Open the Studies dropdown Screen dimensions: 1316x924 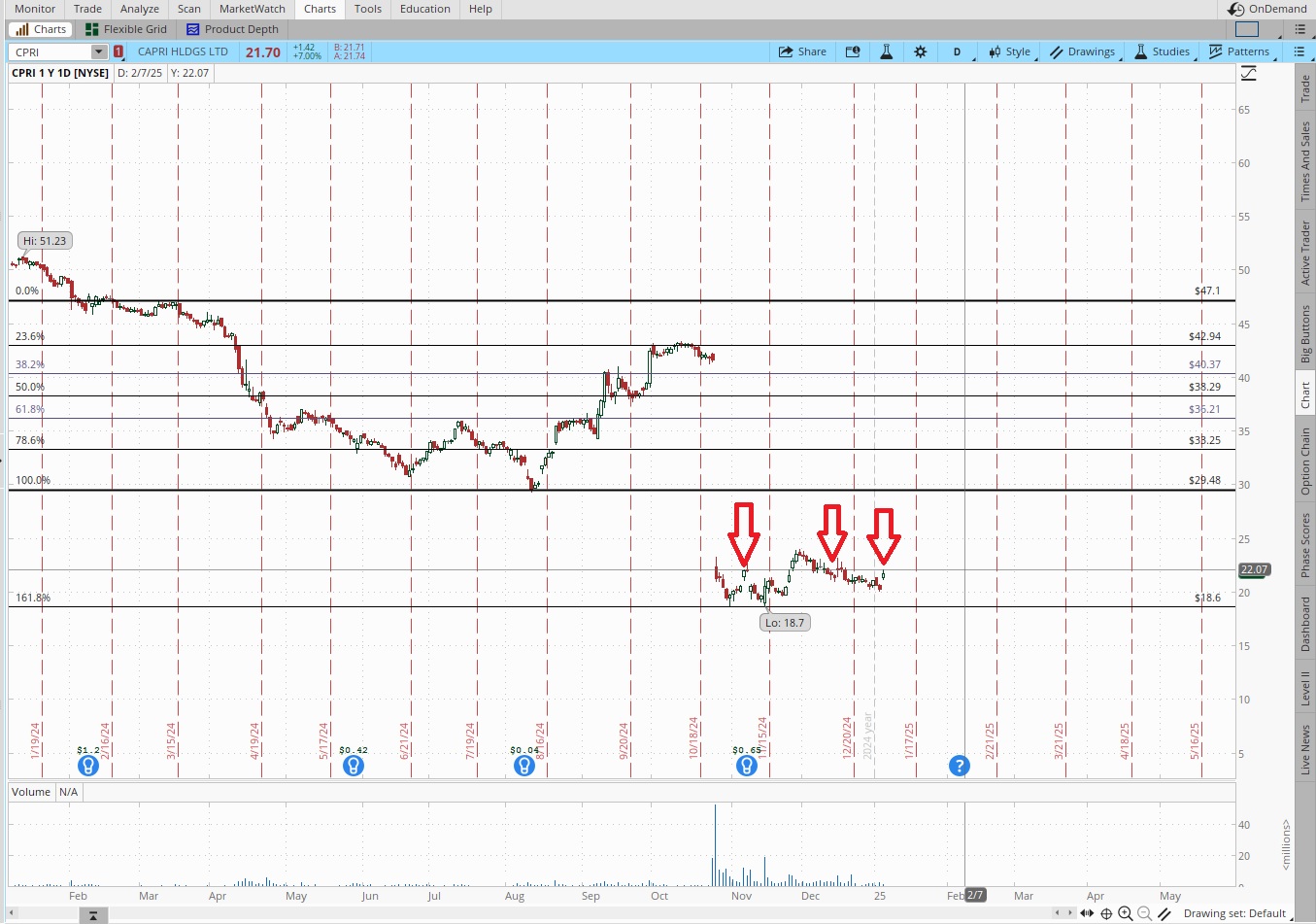point(1163,51)
